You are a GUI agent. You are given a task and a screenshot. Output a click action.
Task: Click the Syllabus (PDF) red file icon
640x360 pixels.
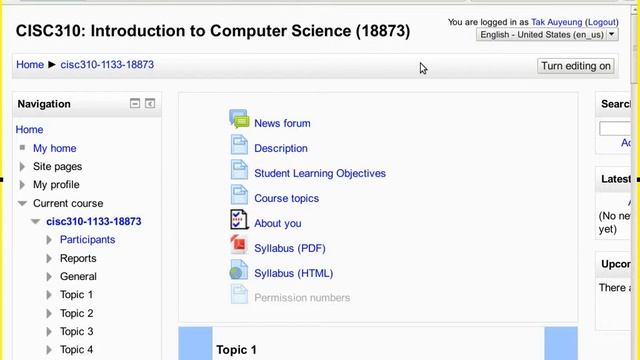point(239,244)
